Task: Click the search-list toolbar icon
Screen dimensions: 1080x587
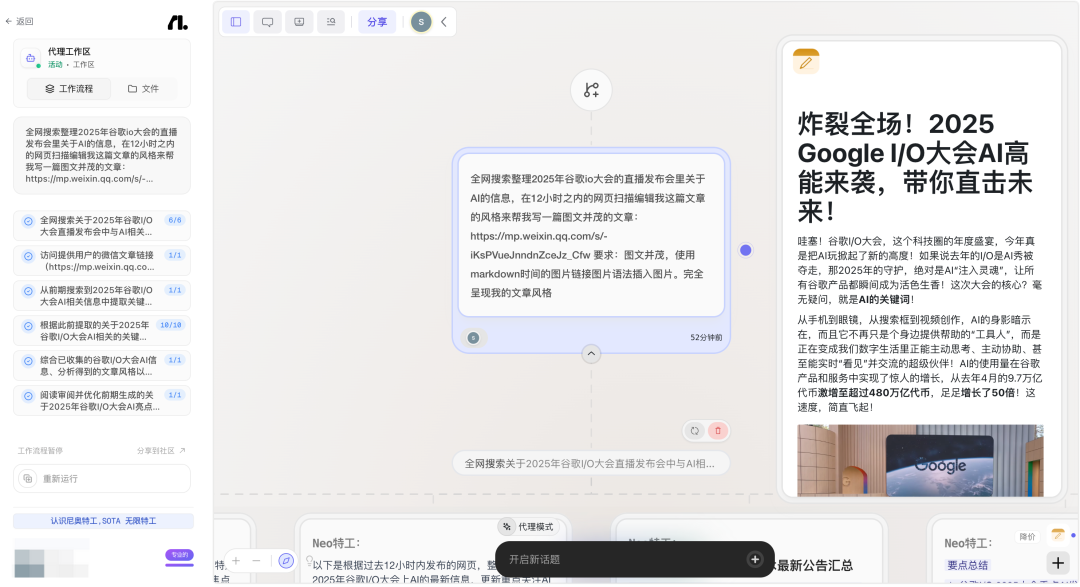Action: [331, 22]
